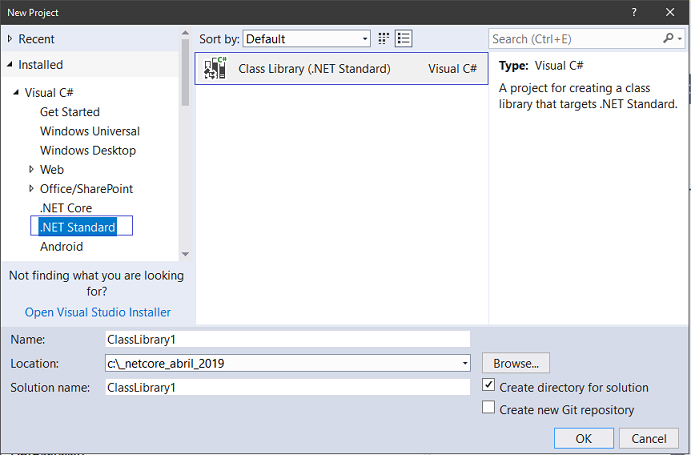Open the search options dropdown arrow
Viewport: 691px width, 455px height.
tap(680, 39)
